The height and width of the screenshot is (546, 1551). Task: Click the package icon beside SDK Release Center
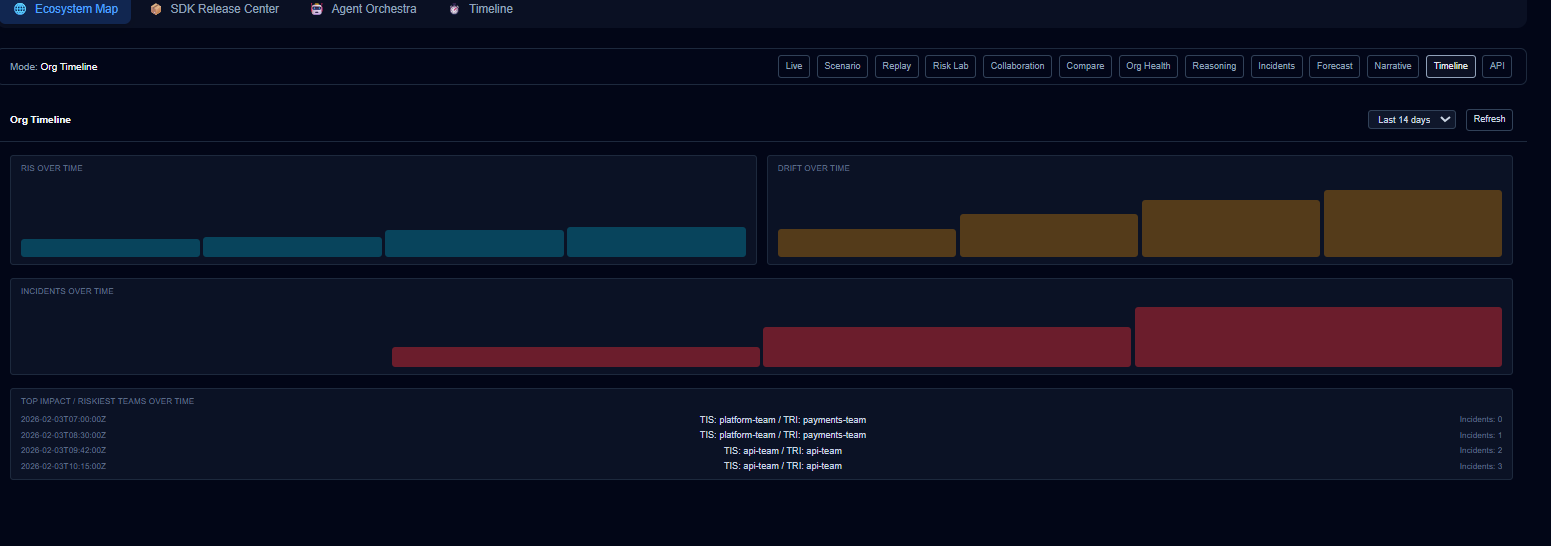click(x=155, y=9)
